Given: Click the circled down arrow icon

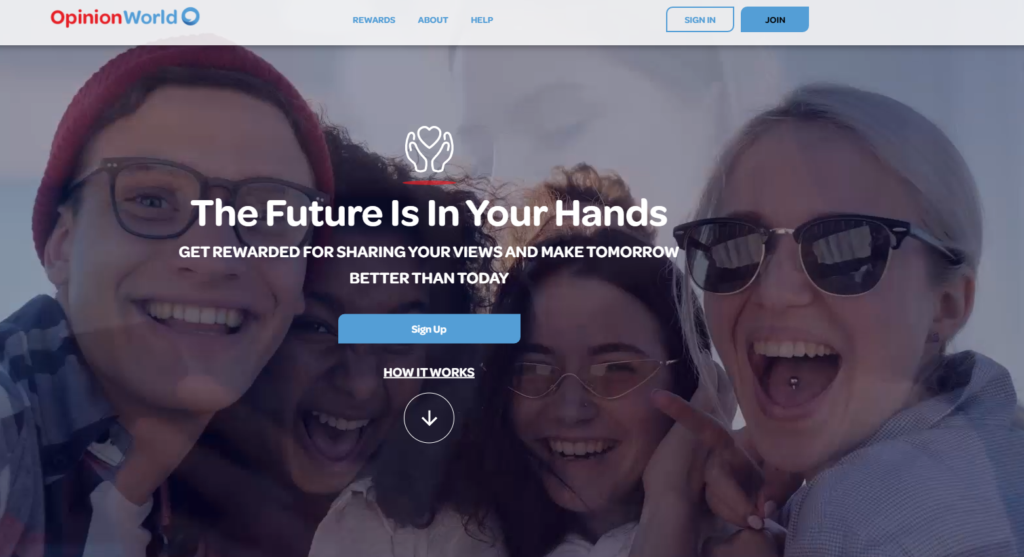Looking at the screenshot, I should [x=429, y=418].
